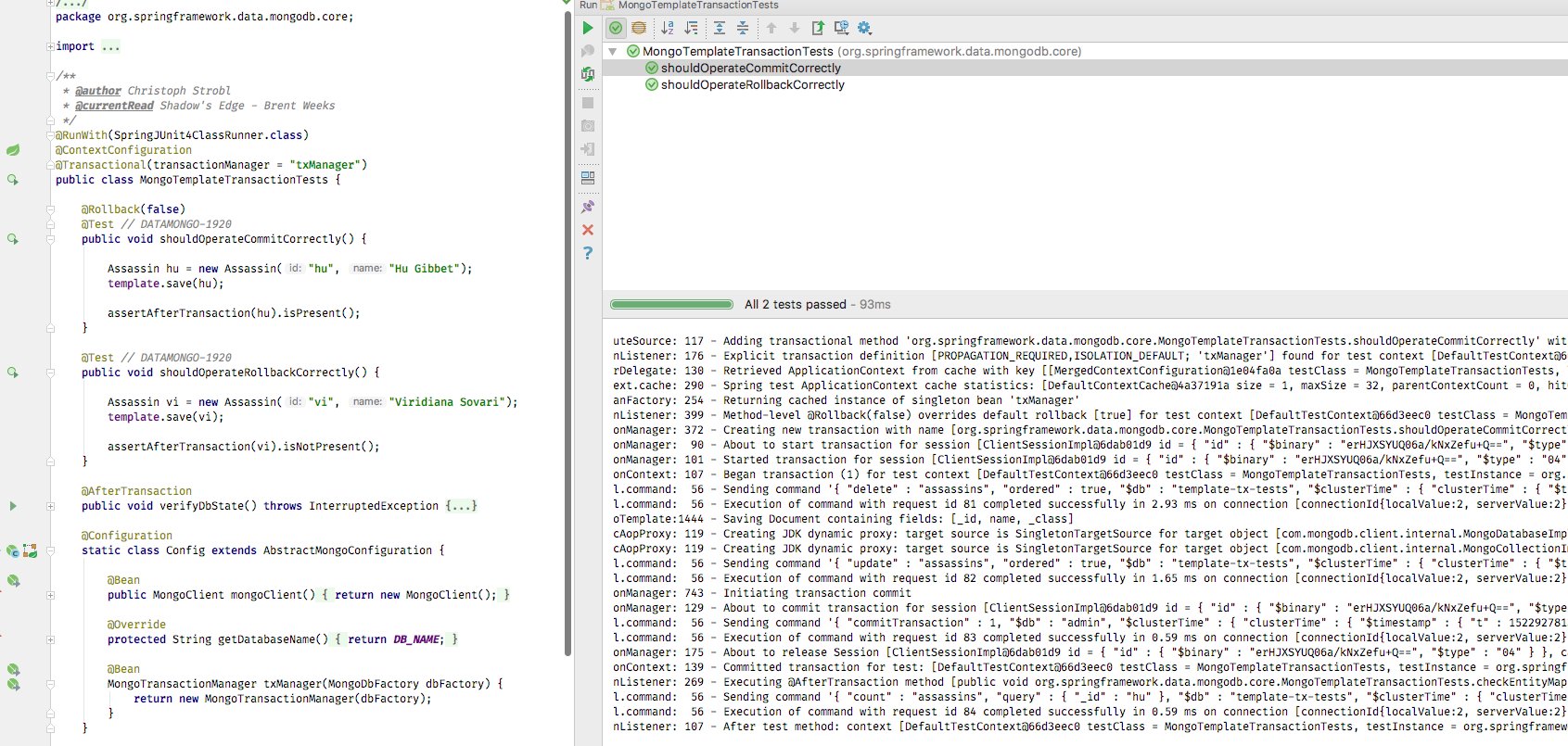
Task: Collapse all test tree nodes
Action: 743,28
